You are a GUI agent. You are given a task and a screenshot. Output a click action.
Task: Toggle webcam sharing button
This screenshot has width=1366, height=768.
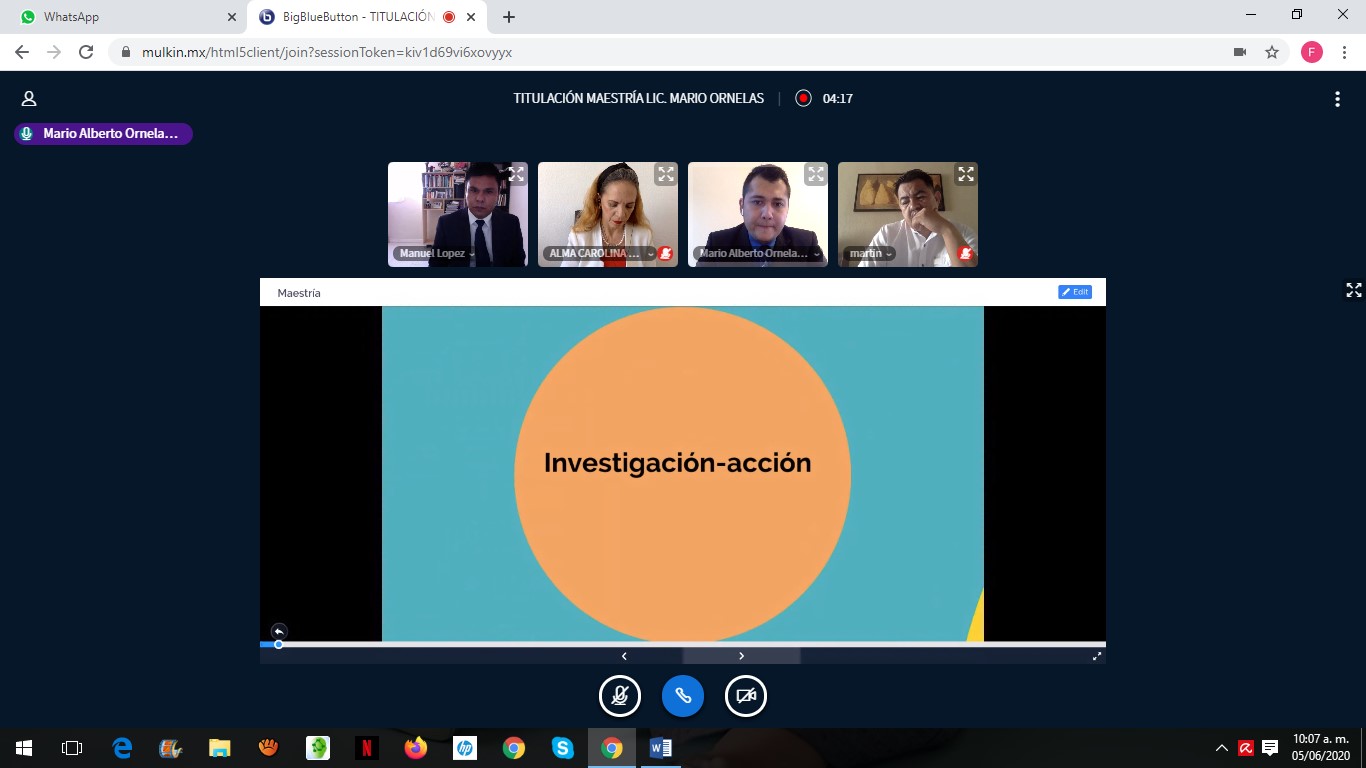(x=746, y=696)
